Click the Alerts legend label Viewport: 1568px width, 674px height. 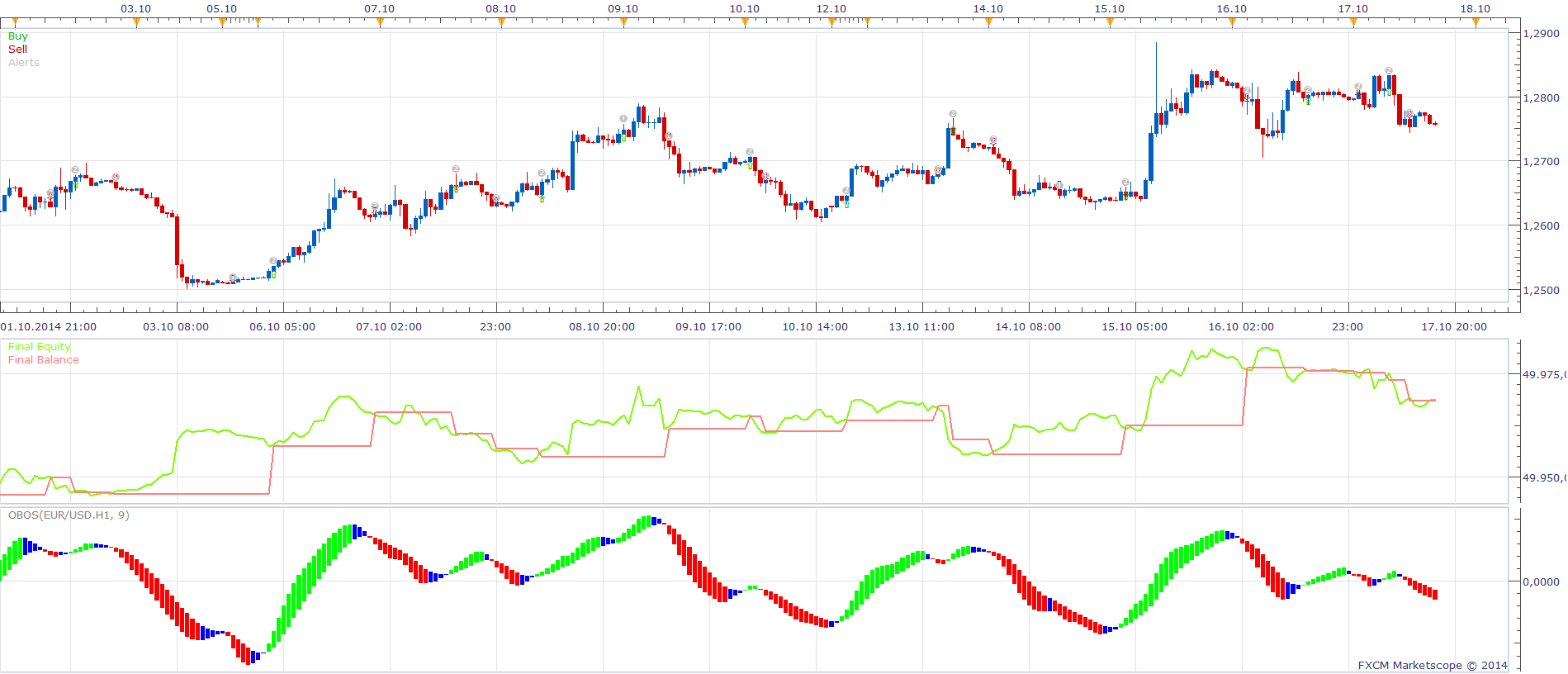coord(24,63)
